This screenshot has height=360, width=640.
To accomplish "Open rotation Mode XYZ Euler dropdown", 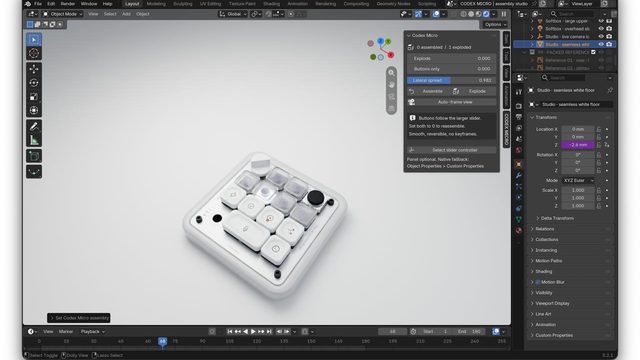I will pyautogui.click(x=578, y=180).
